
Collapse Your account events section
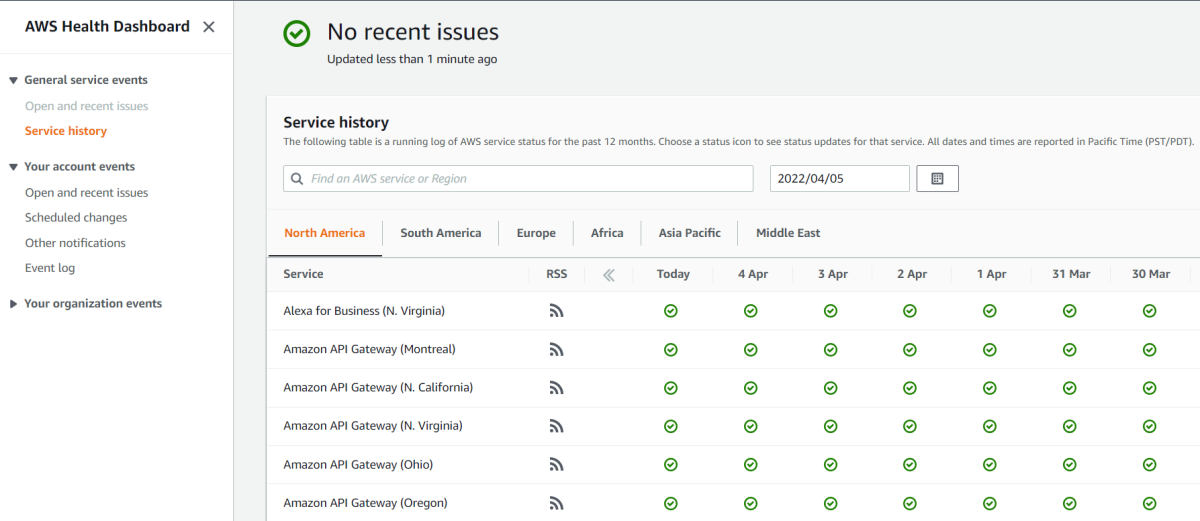(14, 167)
